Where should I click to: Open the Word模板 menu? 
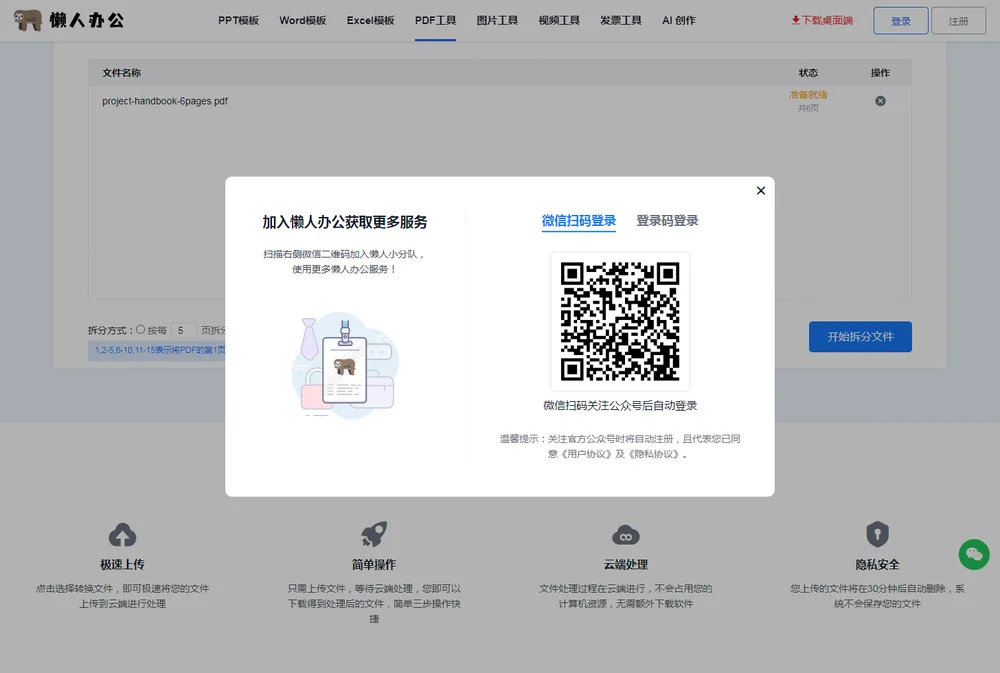click(303, 20)
